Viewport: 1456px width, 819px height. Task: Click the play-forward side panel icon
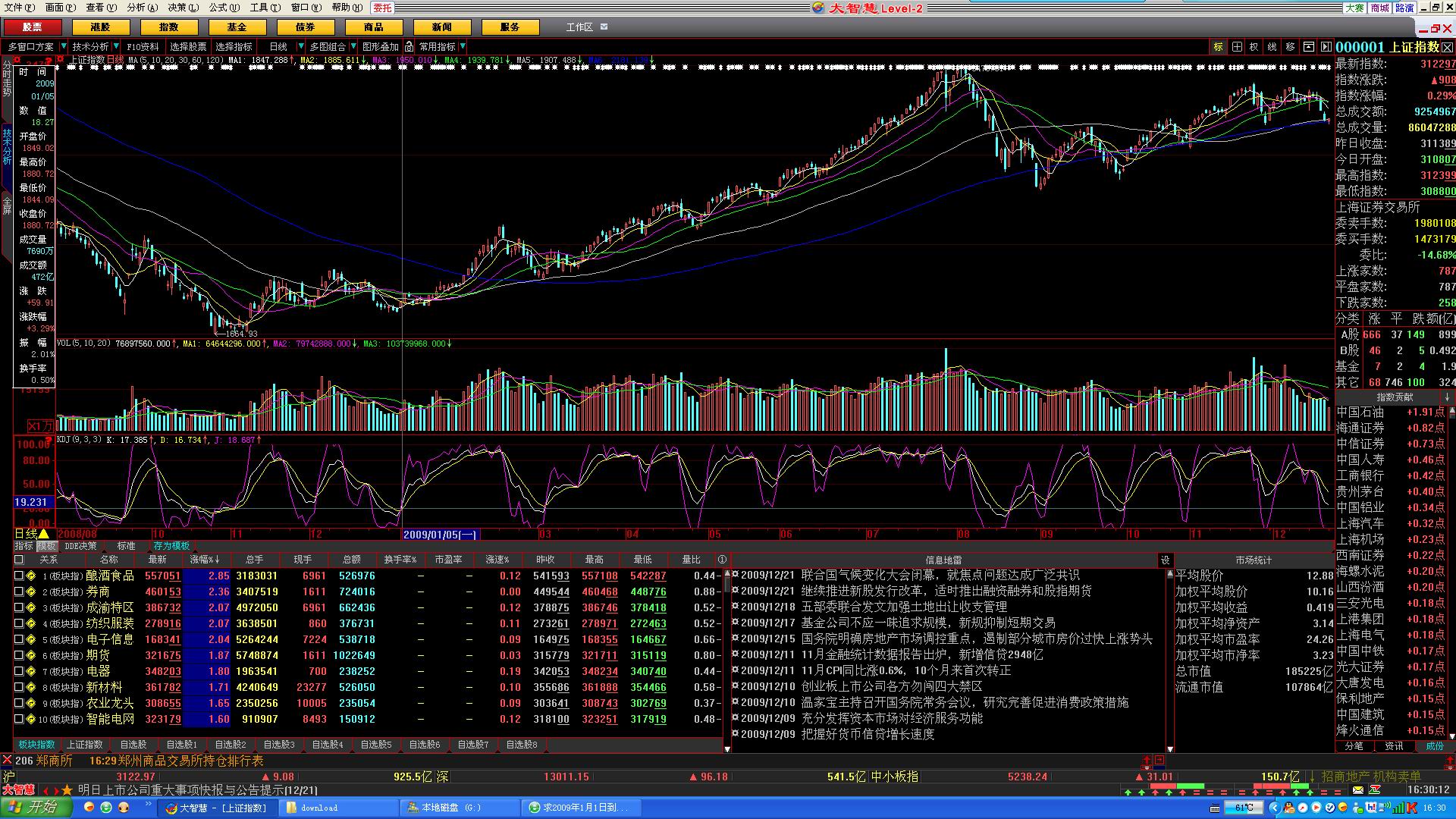pos(1326,47)
